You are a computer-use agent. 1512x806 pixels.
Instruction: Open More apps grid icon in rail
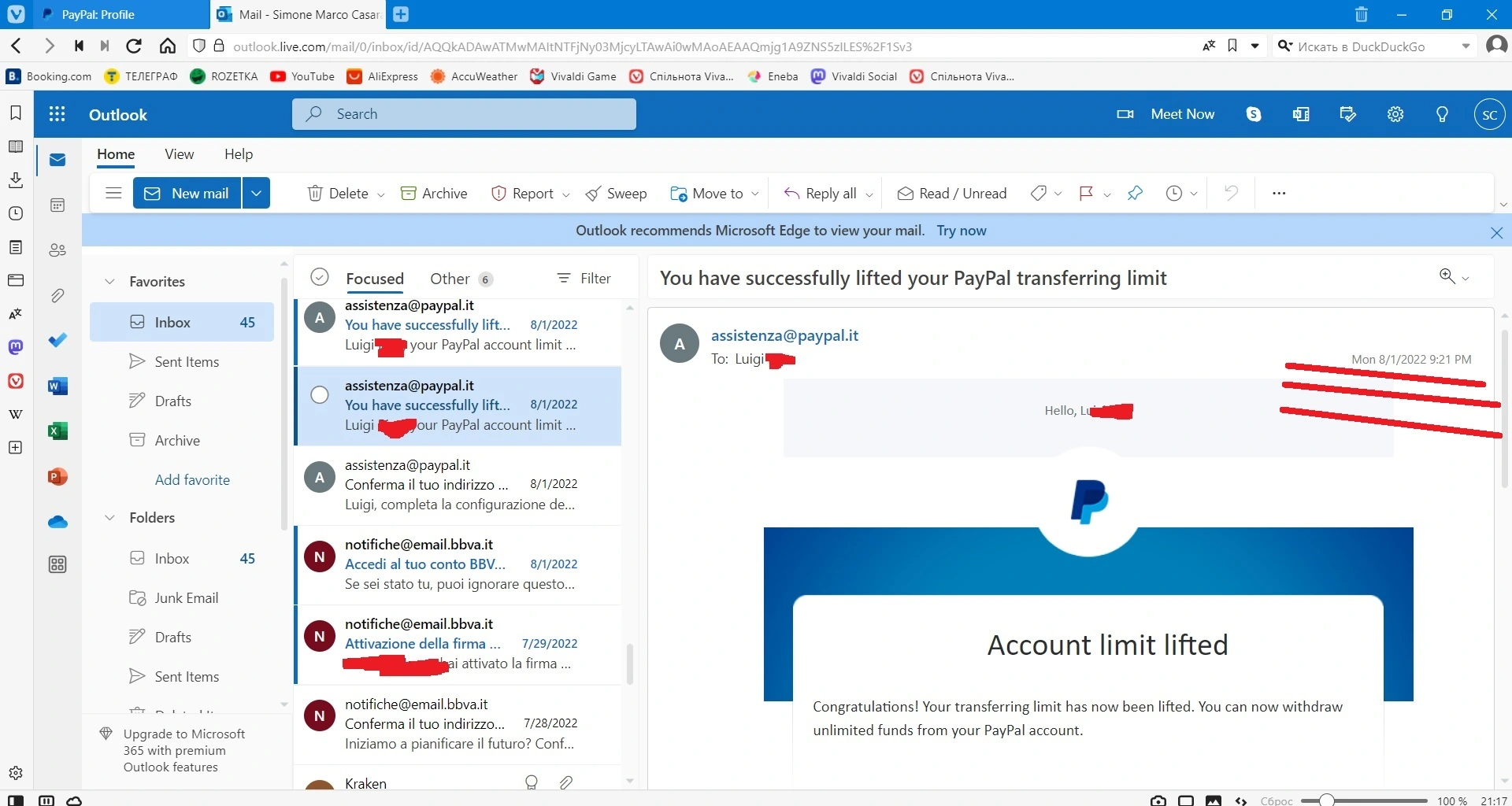coord(57,564)
